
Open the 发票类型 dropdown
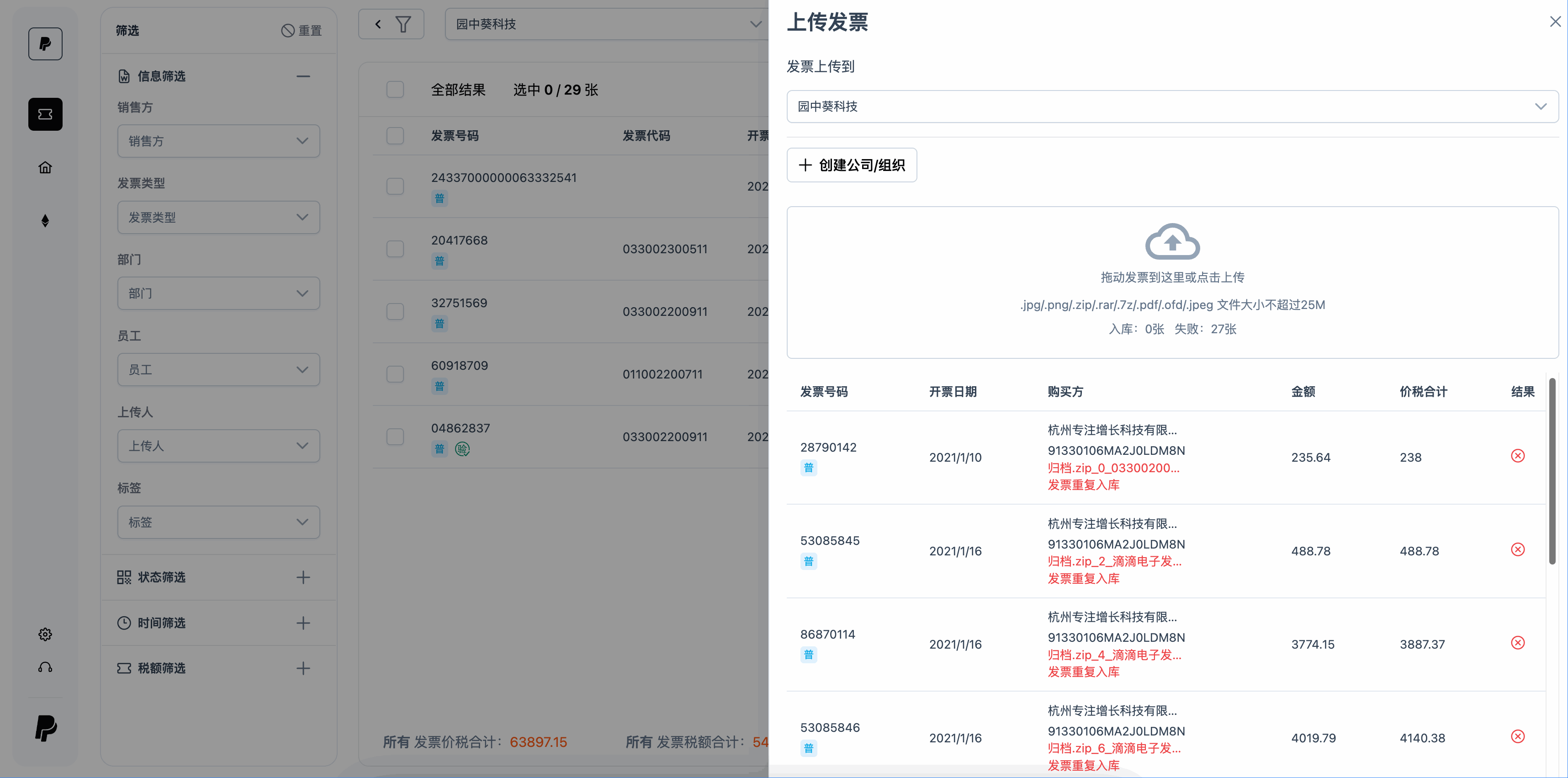point(218,217)
